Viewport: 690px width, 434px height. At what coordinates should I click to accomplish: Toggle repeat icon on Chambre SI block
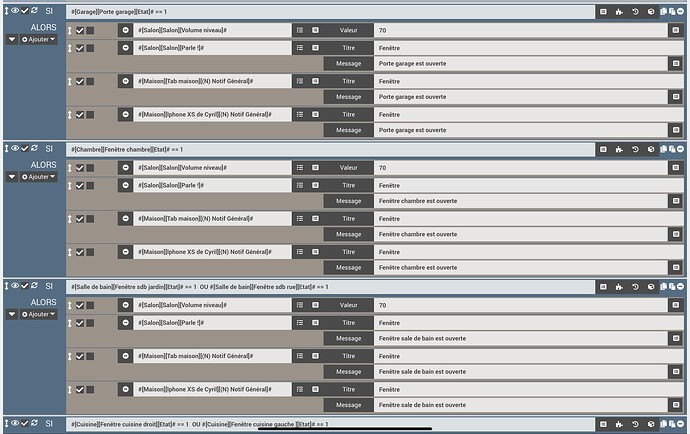pyautogui.click(x=34, y=148)
